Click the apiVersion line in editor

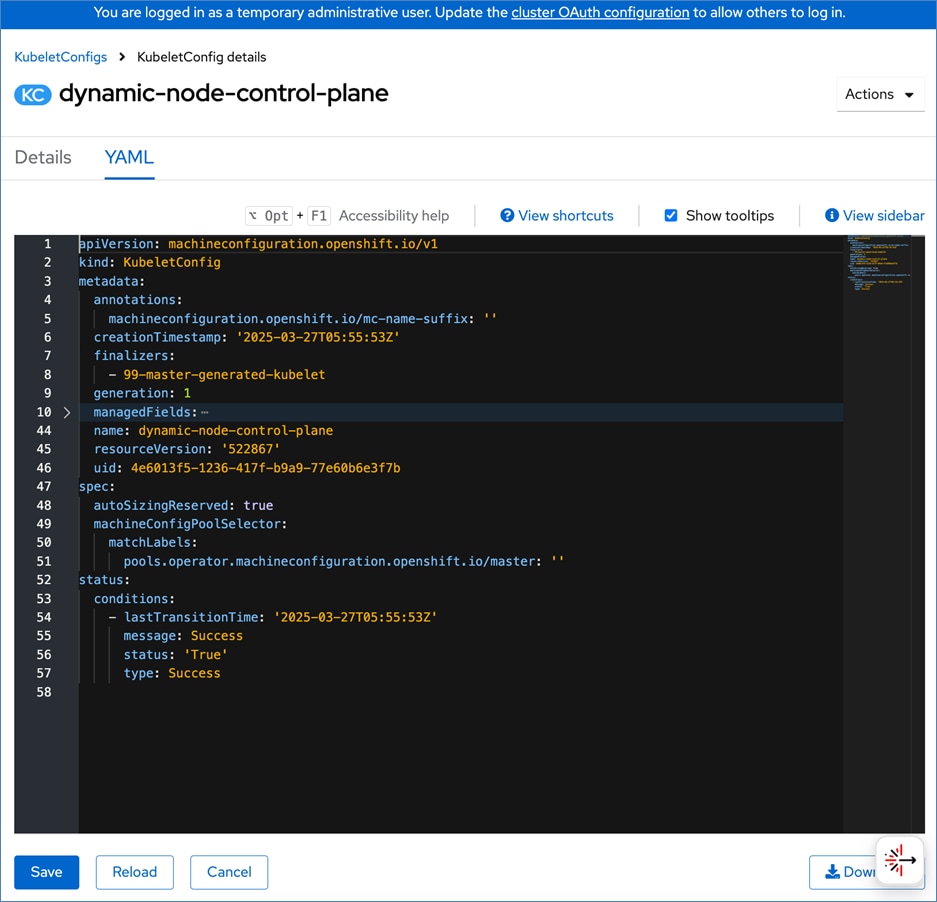(258, 244)
